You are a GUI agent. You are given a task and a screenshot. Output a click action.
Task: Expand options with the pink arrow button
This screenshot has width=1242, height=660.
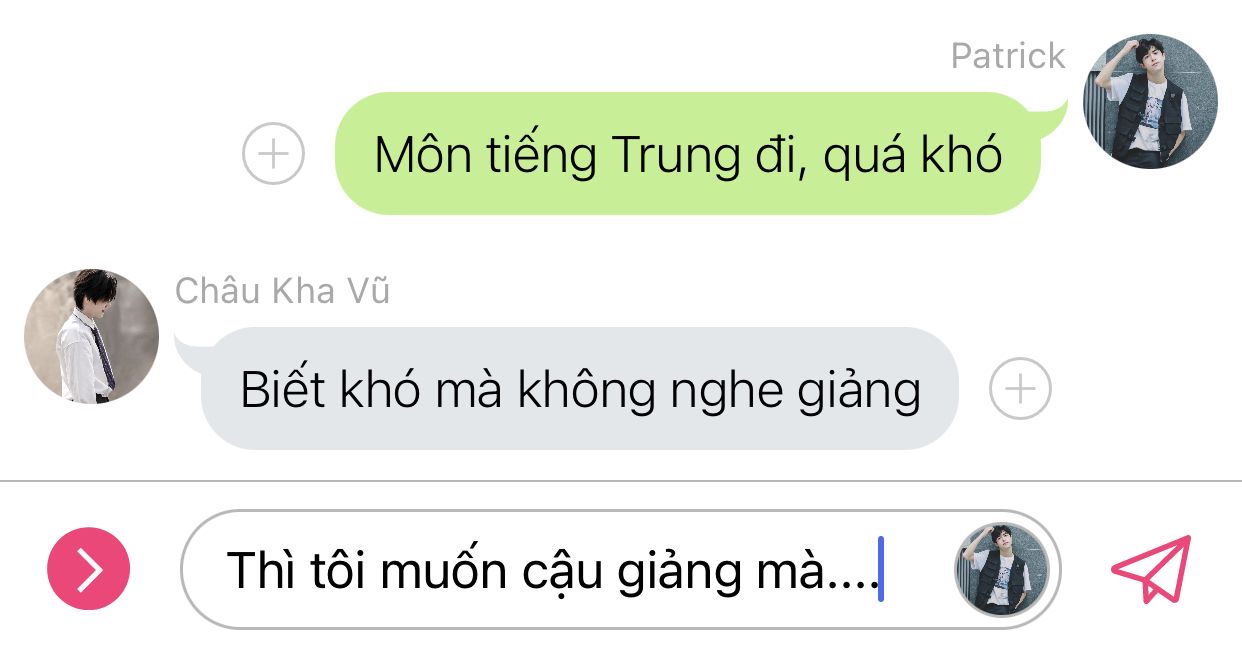click(88, 568)
